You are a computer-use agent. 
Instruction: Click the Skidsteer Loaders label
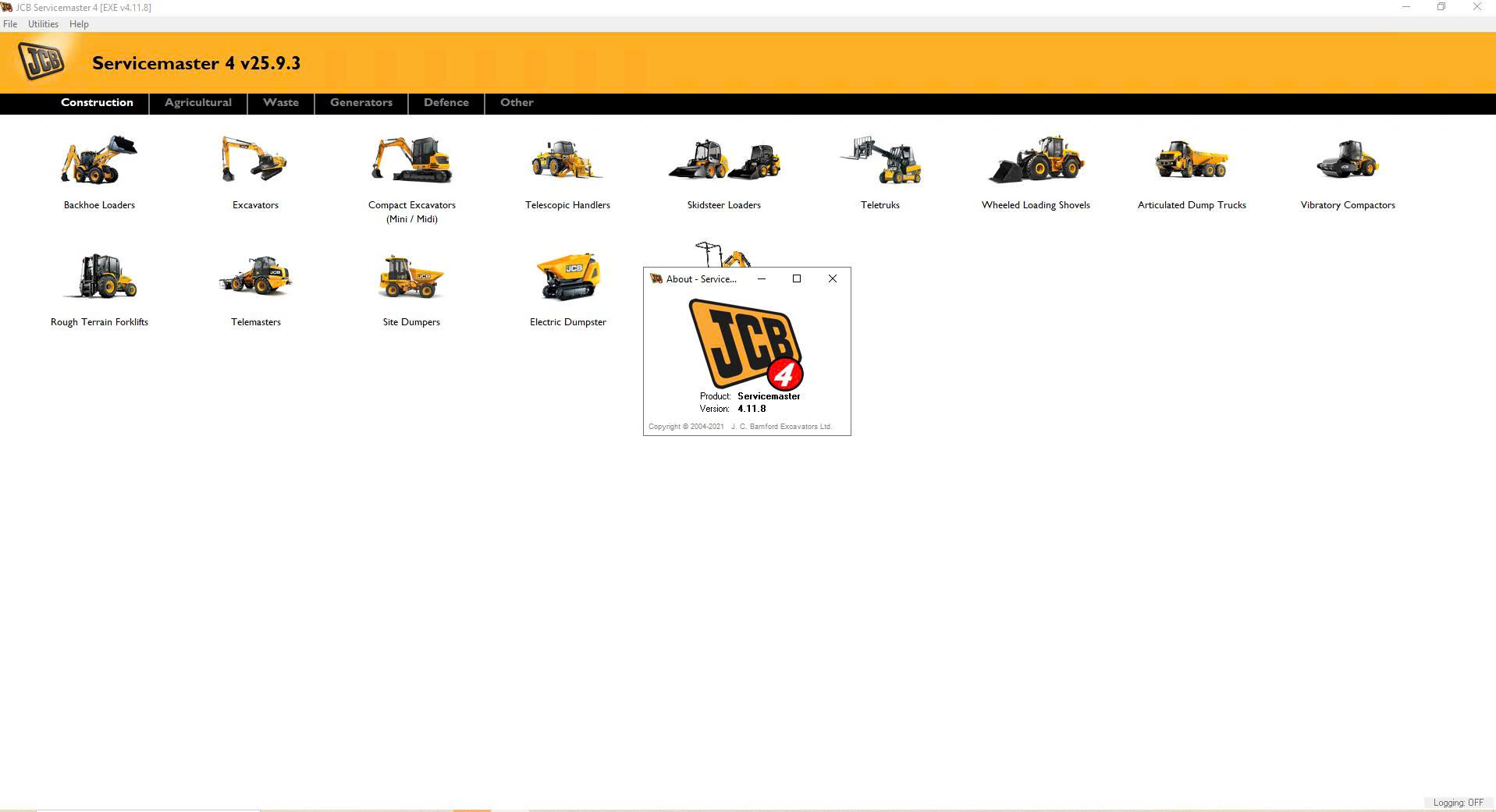coord(724,205)
